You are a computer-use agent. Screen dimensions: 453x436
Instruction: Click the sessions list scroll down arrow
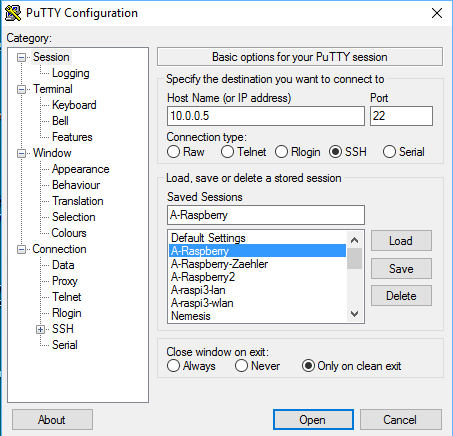point(355,314)
